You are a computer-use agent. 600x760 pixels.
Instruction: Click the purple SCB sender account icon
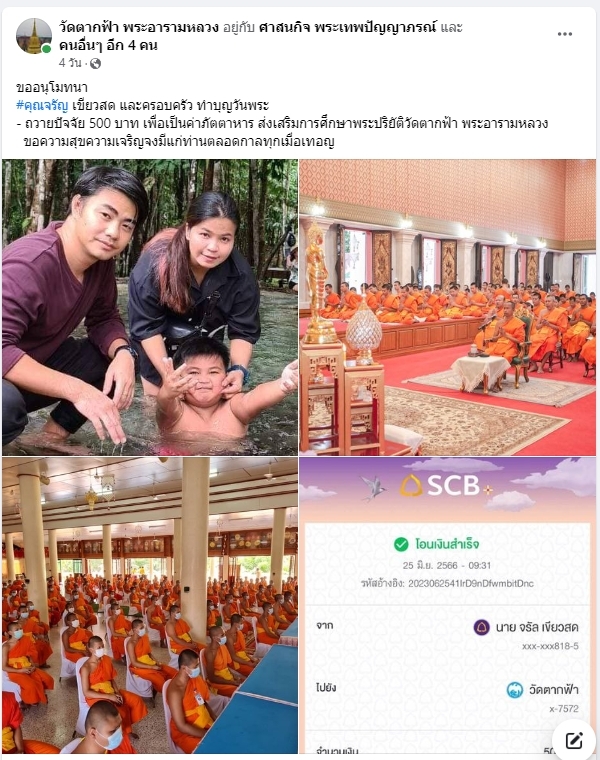481,627
